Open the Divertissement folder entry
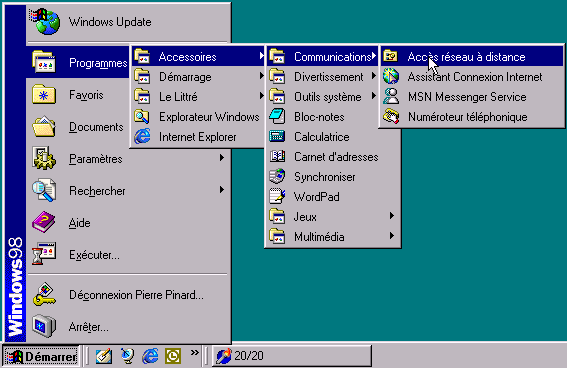The height and width of the screenshot is (368, 567). coord(323,77)
